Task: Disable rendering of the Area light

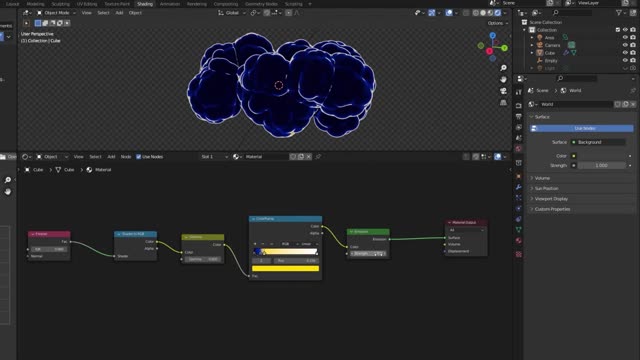Action: tap(633, 38)
